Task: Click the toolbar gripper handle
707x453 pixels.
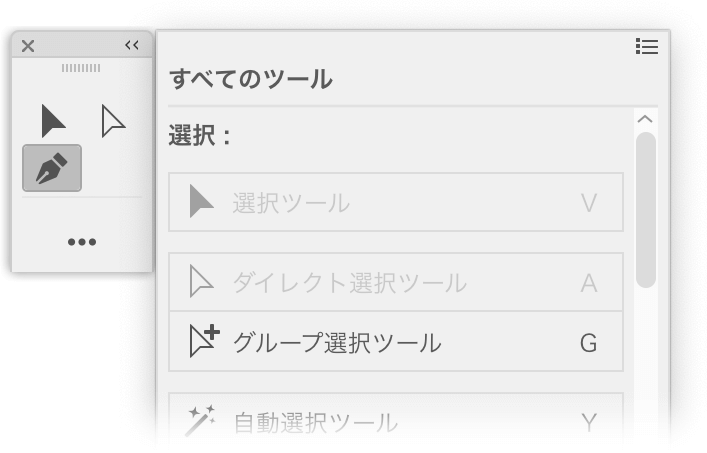Action: coord(81,68)
